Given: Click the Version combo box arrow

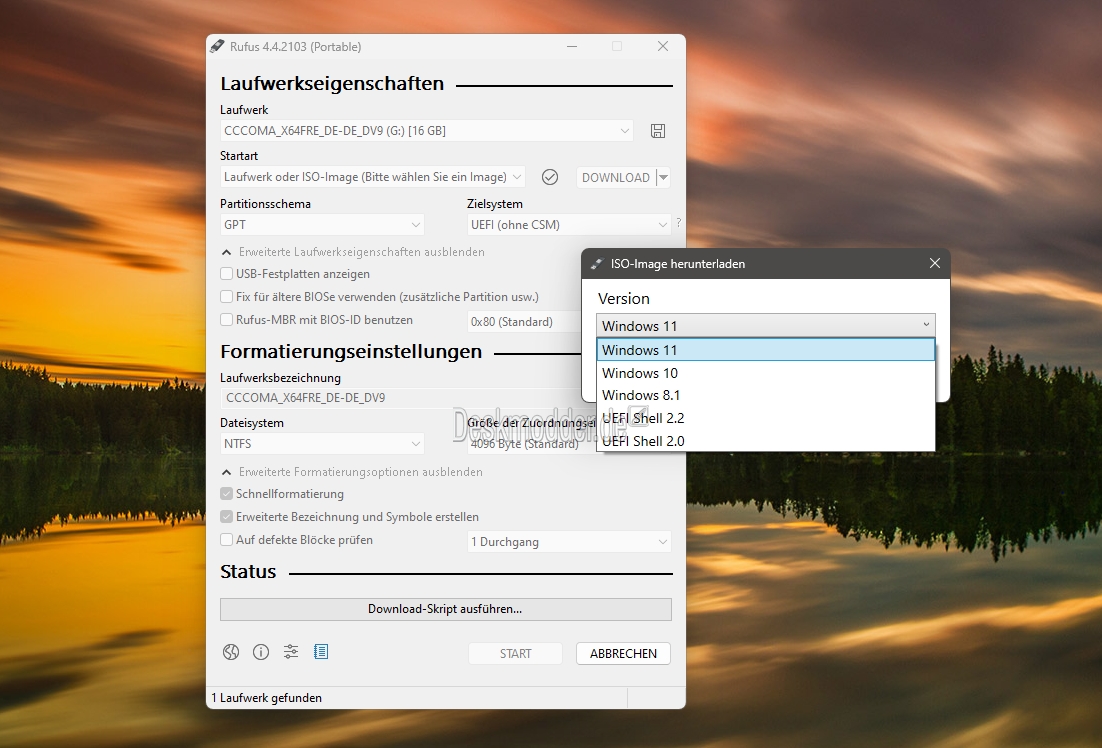Looking at the screenshot, I should (x=926, y=325).
